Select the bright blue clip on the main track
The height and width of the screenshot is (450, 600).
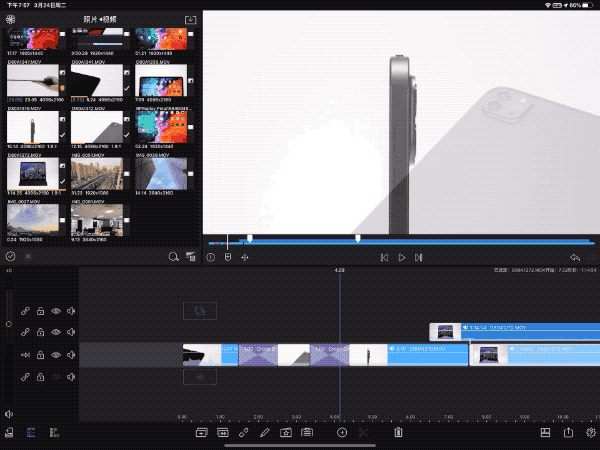(409, 355)
